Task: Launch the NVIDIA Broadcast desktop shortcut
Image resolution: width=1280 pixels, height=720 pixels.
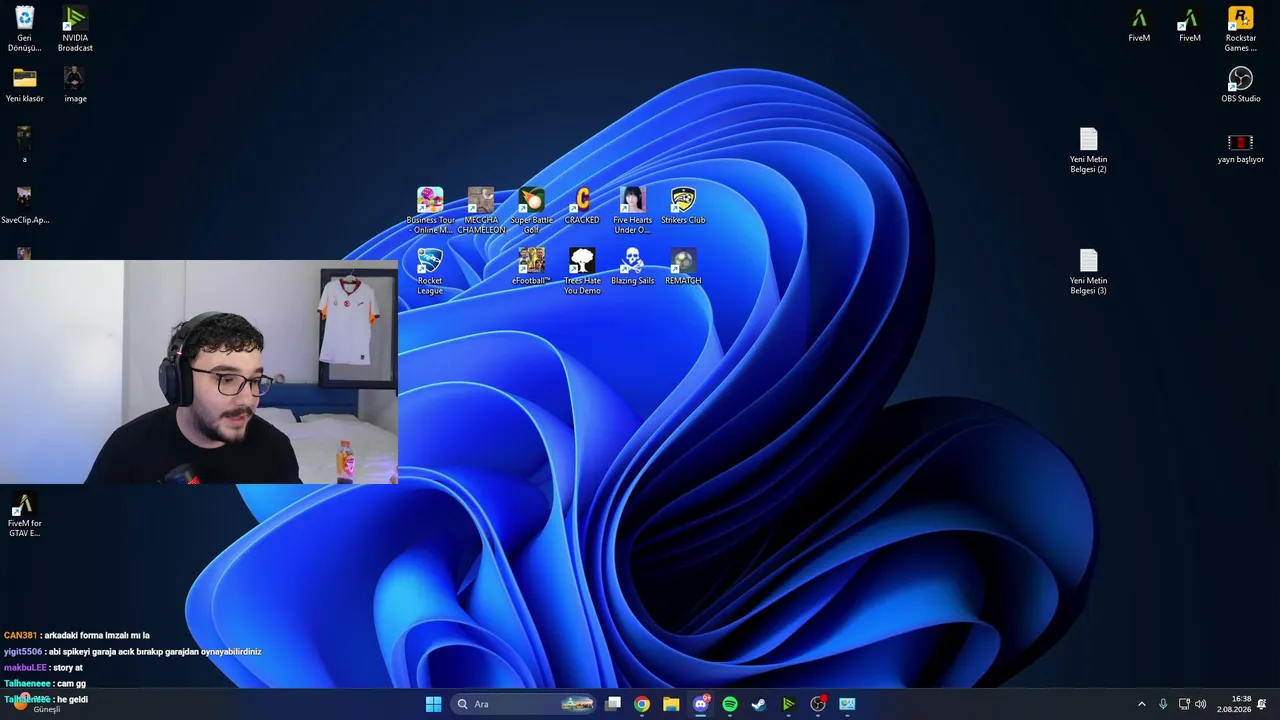Action: (75, 29)
